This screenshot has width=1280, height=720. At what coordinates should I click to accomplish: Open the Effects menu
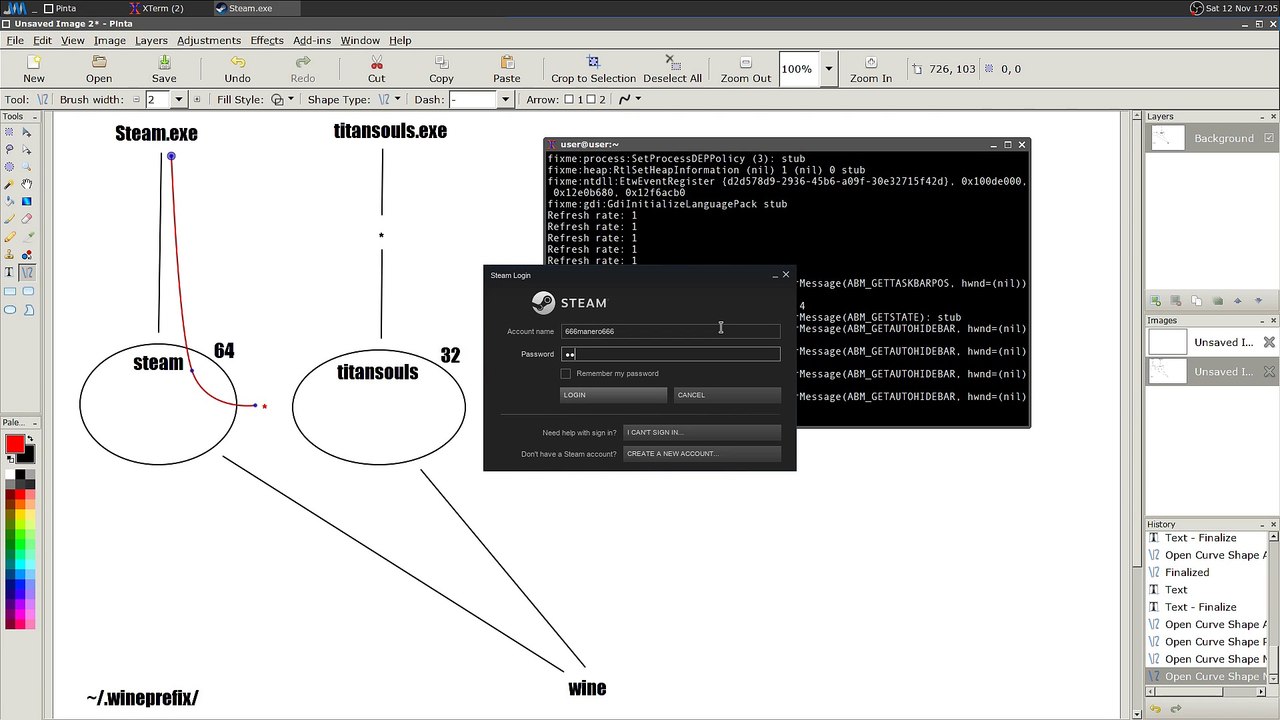pos(267,40)
